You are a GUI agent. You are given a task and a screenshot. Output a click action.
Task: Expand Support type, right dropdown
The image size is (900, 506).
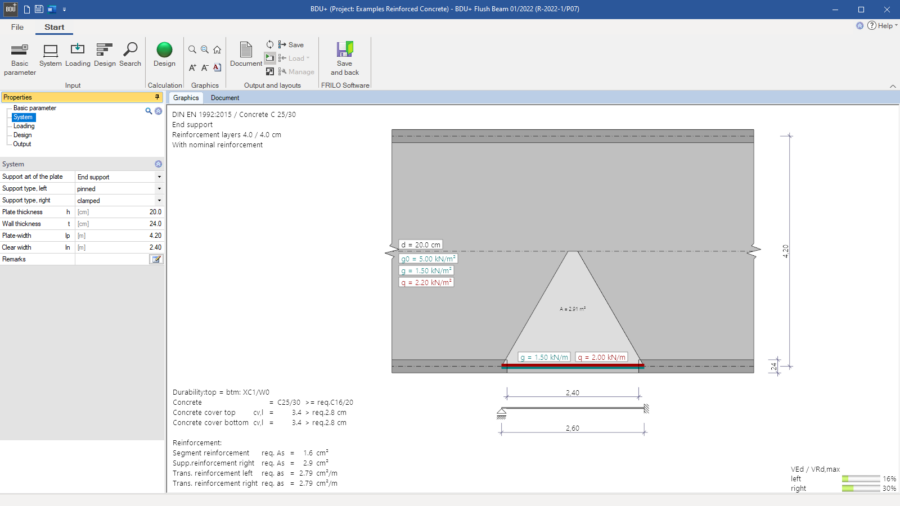159,200
